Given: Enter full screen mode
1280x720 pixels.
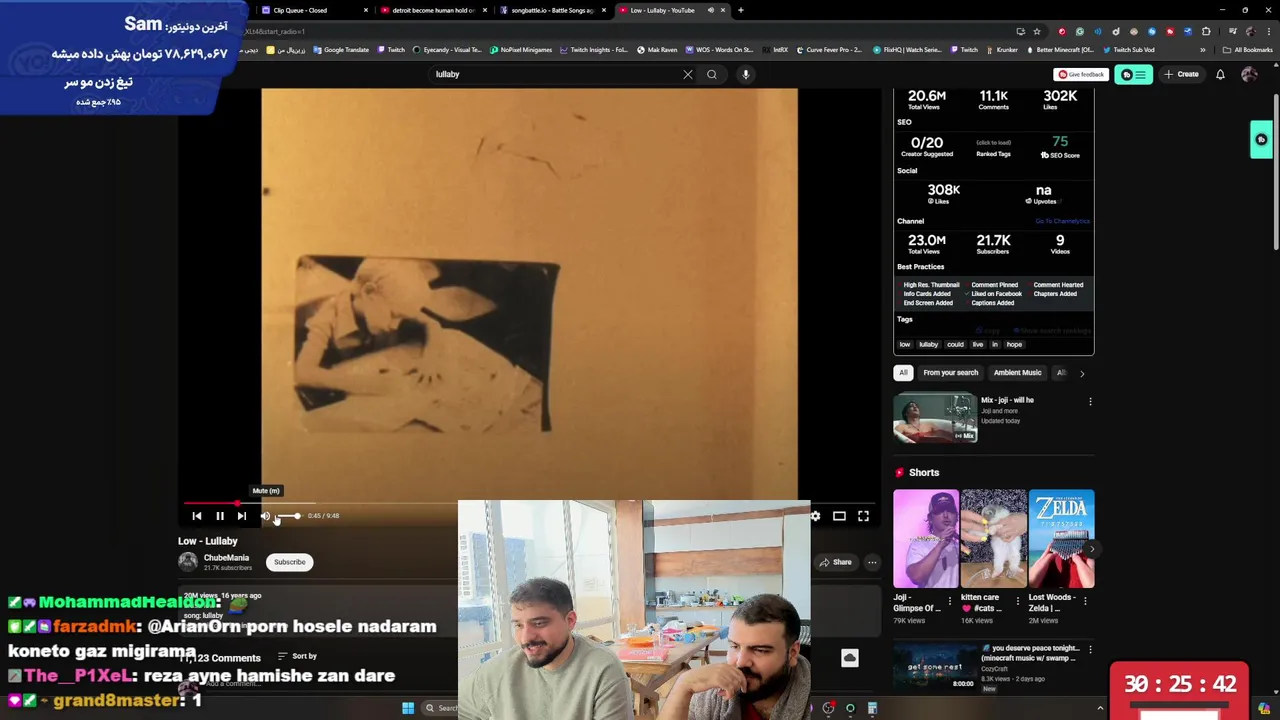Looking at the screenshot, I should pyautogui.click(x=863, y=516).
